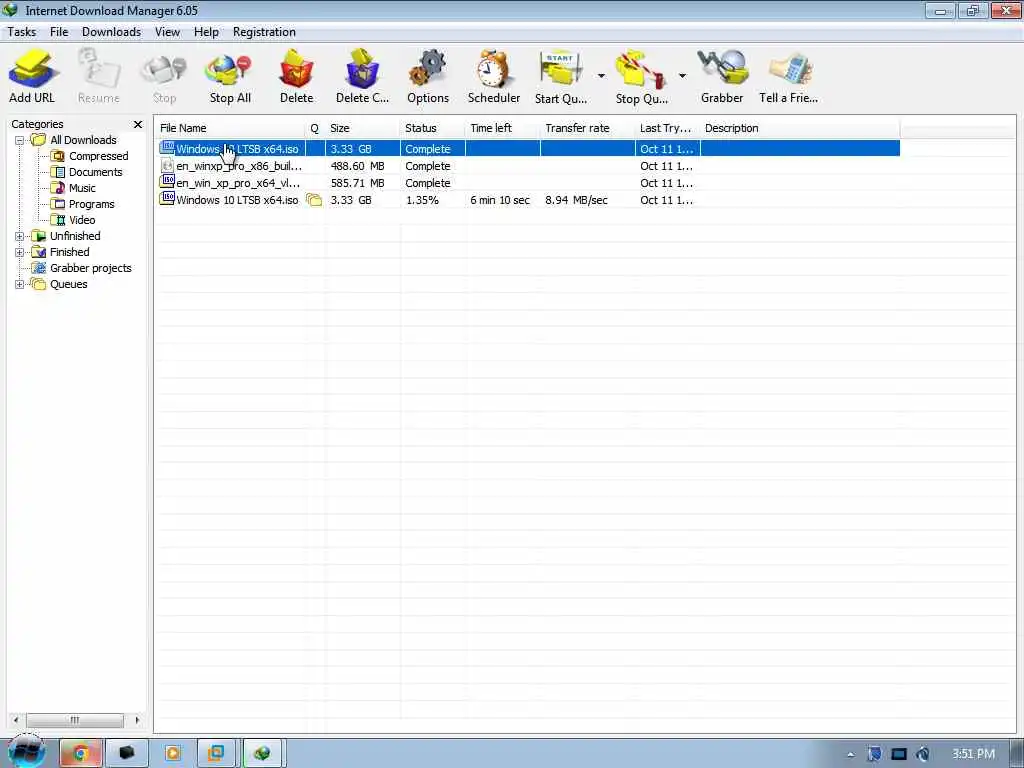Click the IDM taskbar button

click(263, 753)
